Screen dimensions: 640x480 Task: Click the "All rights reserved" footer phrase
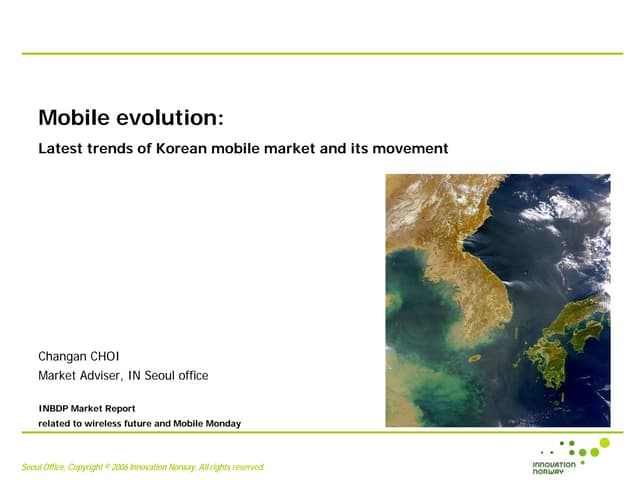[x=231, y=467]
